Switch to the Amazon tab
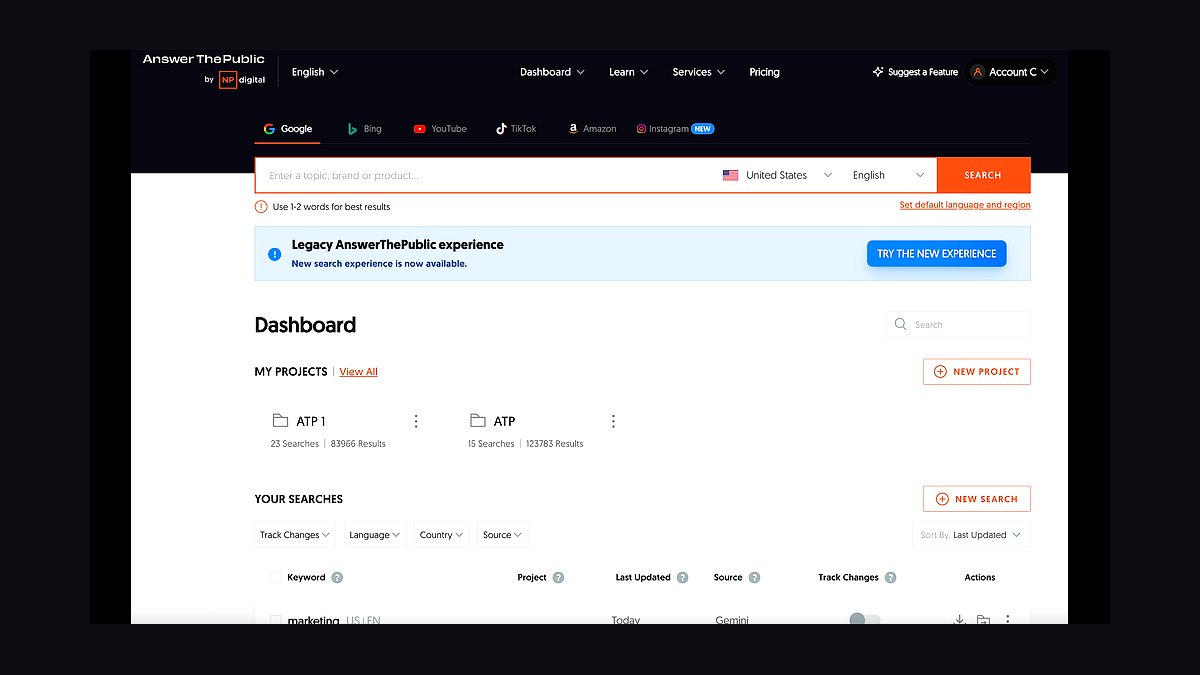 592,129
